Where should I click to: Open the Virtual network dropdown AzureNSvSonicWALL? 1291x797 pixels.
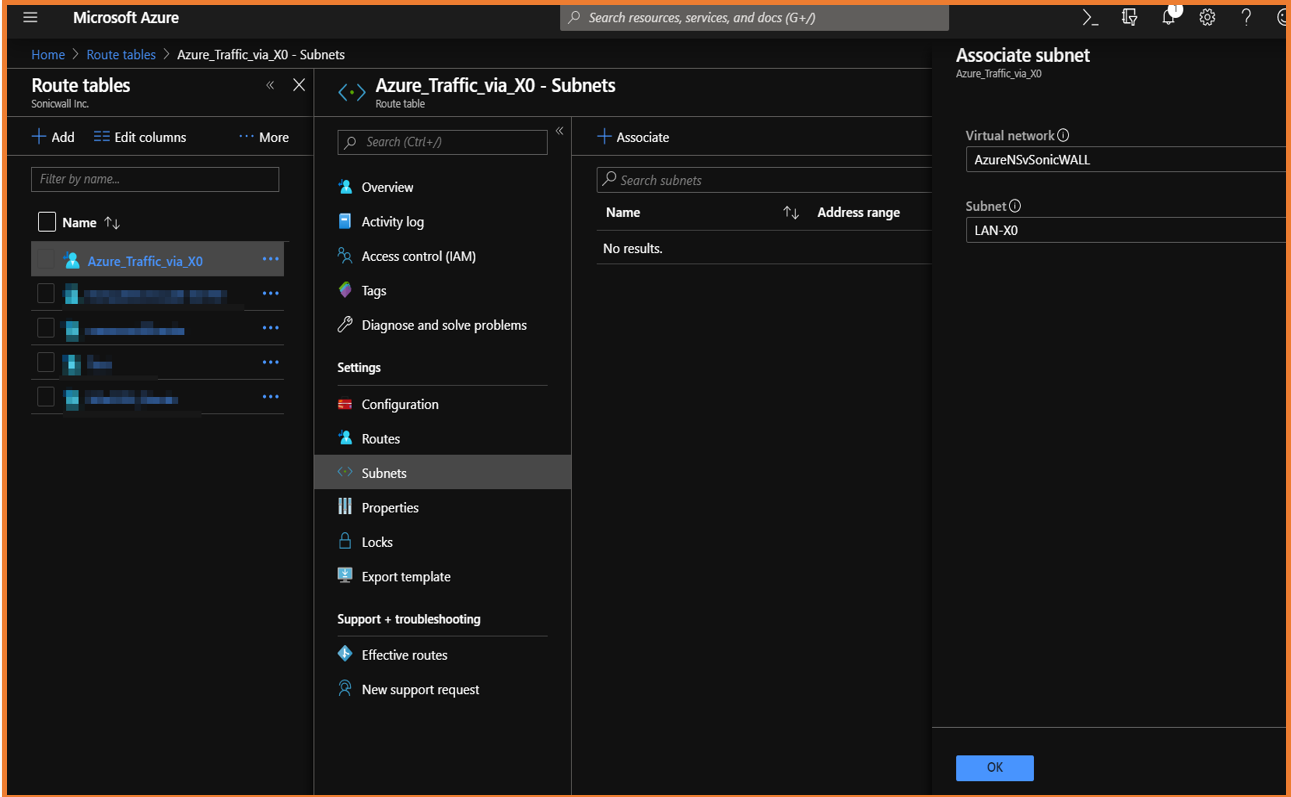tap(1125, 159)
